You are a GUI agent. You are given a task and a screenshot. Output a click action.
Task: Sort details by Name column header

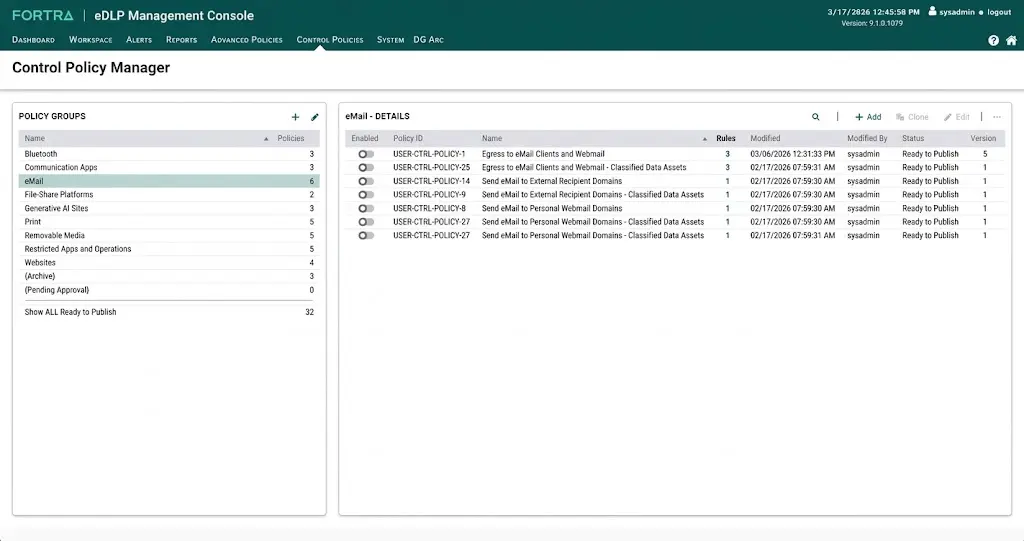[x=492, y=139]
